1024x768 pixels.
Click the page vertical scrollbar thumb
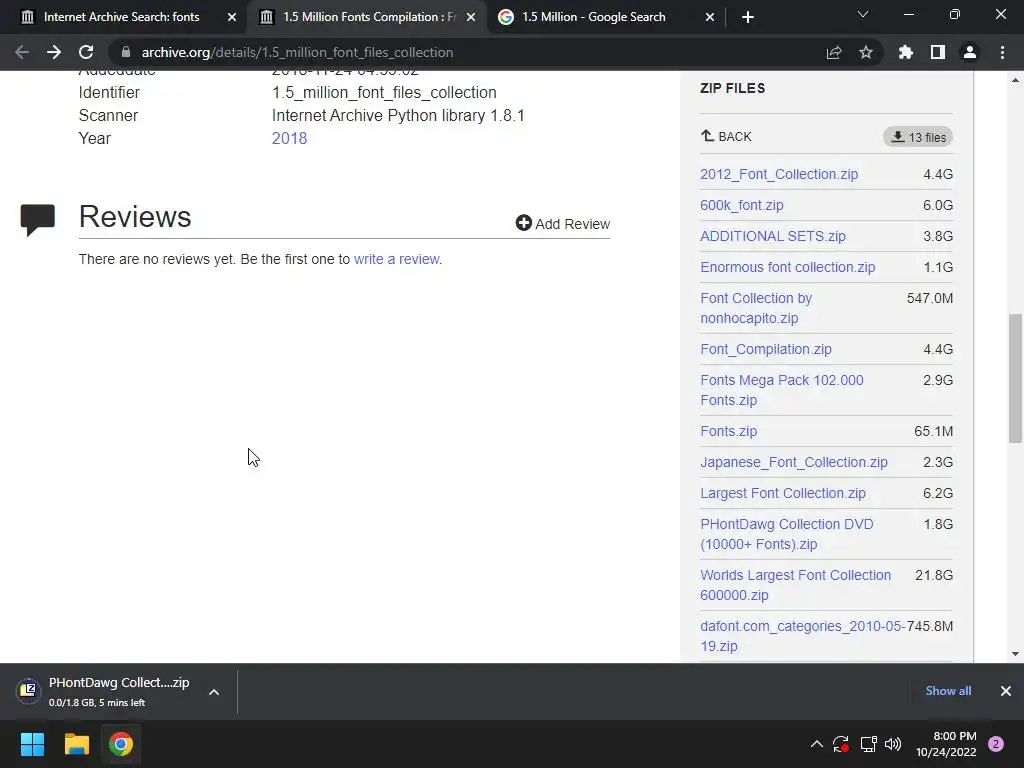pyautogui.click(x=1015, y=379)
